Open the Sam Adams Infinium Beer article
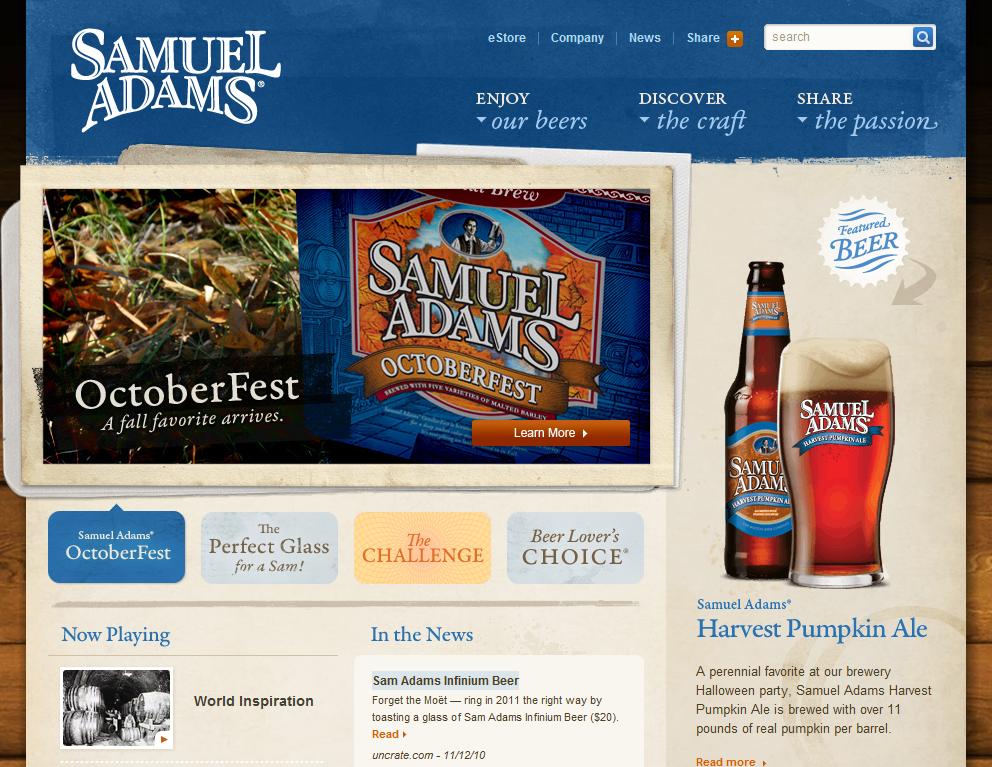 [445, 680]
